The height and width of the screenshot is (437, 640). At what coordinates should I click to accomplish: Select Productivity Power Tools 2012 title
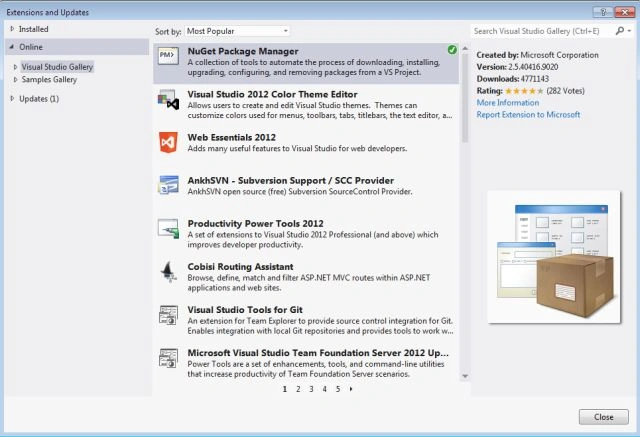(256, 224)
